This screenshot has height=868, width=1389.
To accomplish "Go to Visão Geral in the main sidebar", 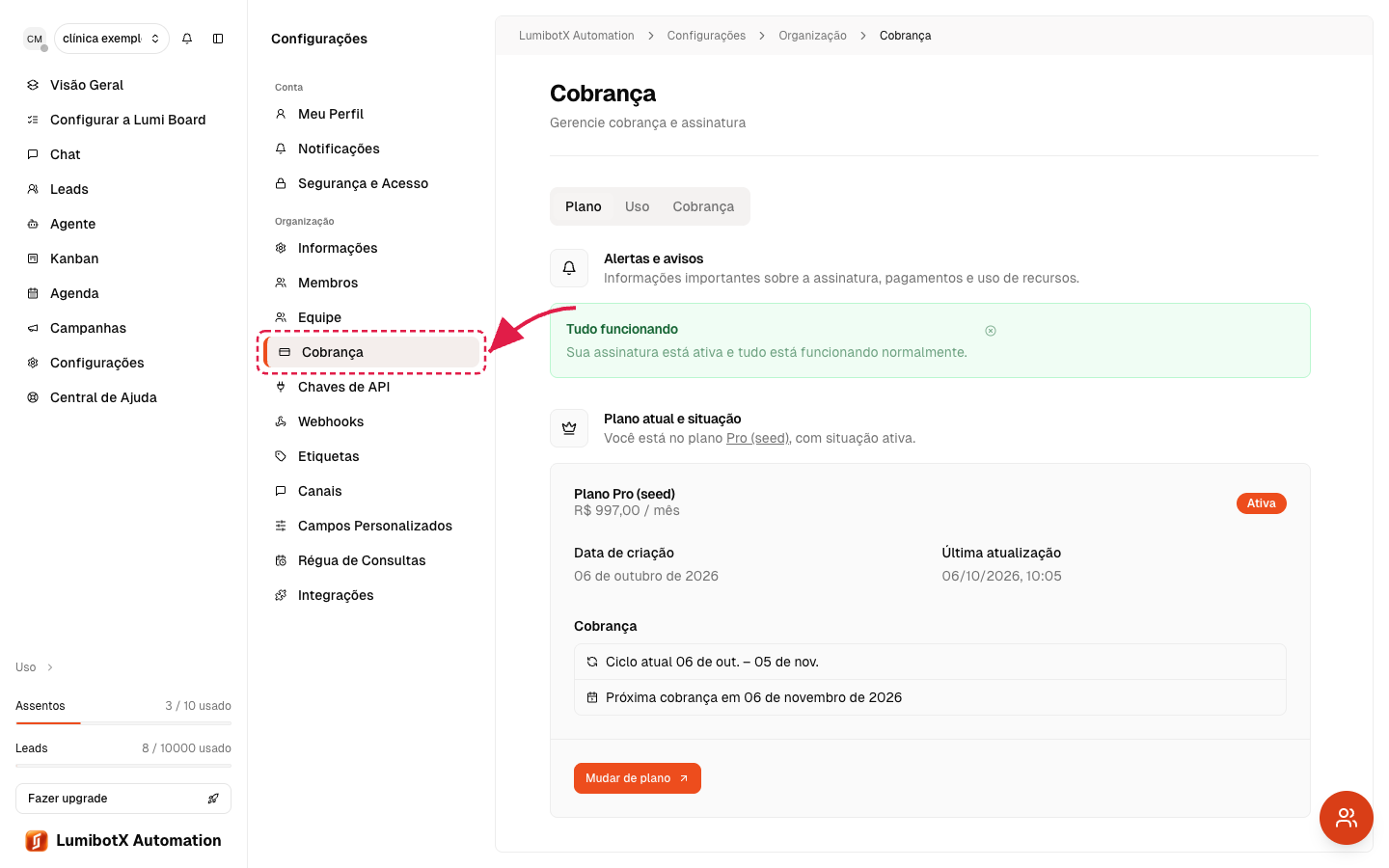I will click(123, 85).
